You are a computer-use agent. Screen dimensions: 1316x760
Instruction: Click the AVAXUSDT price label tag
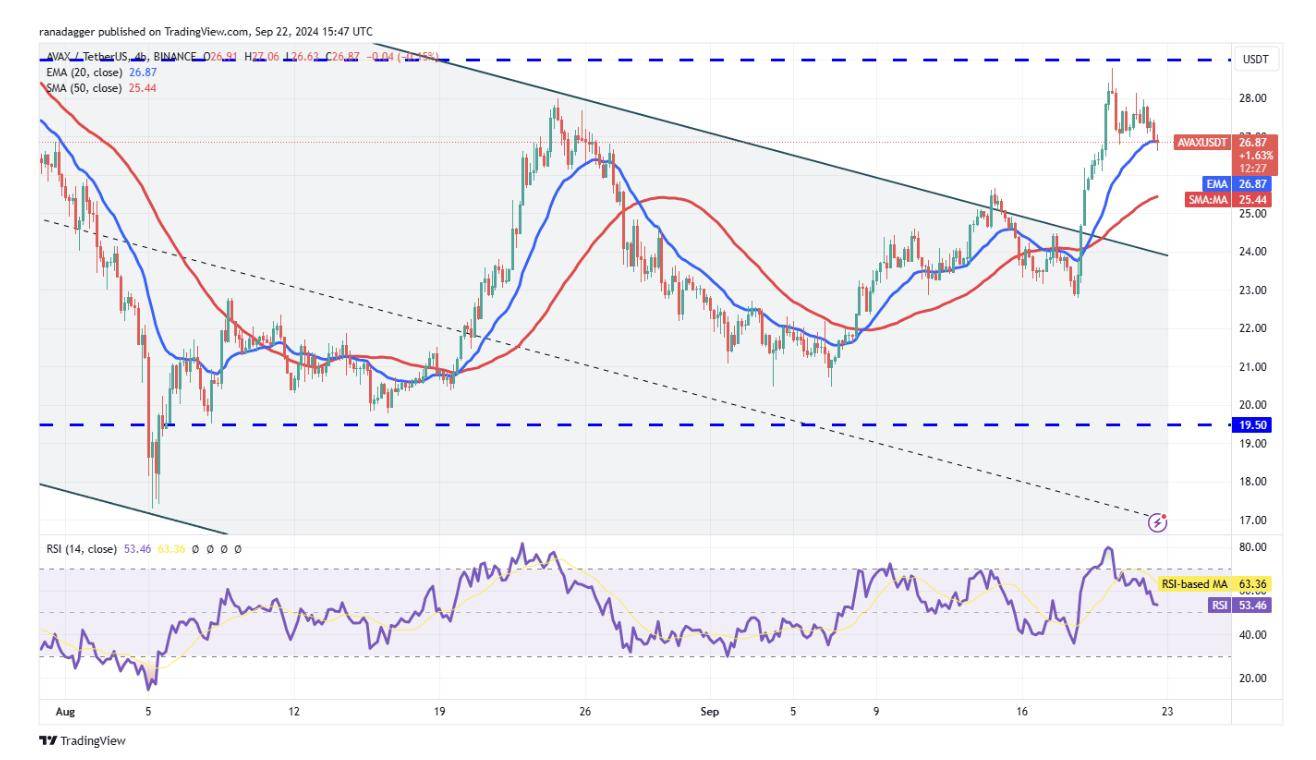[x=1201, y=143]
